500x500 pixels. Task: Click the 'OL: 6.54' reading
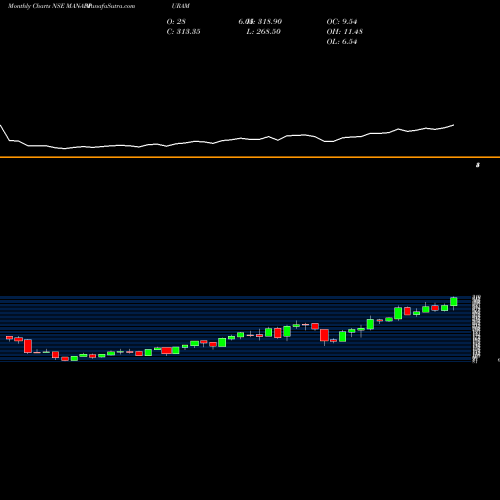pyautogui.click(x=342, y=42)
